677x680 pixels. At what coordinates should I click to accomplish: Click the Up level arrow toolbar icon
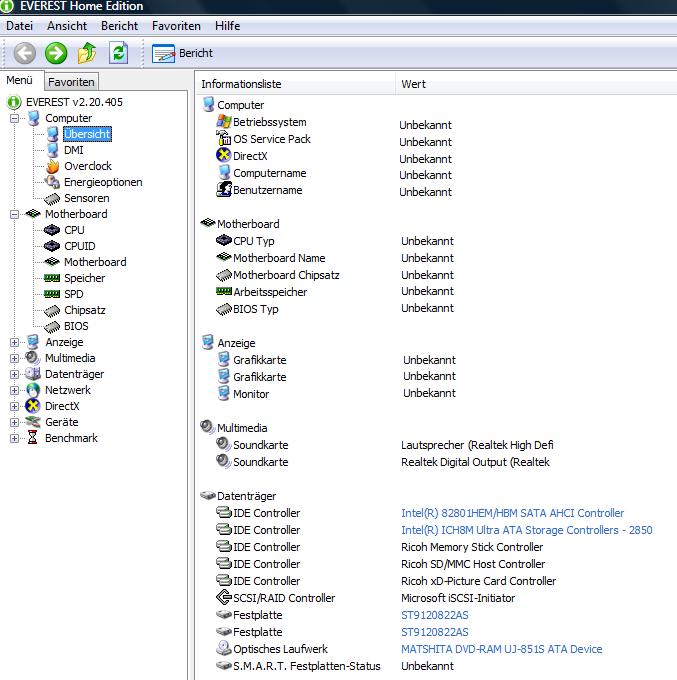click(x=87, y=53)
